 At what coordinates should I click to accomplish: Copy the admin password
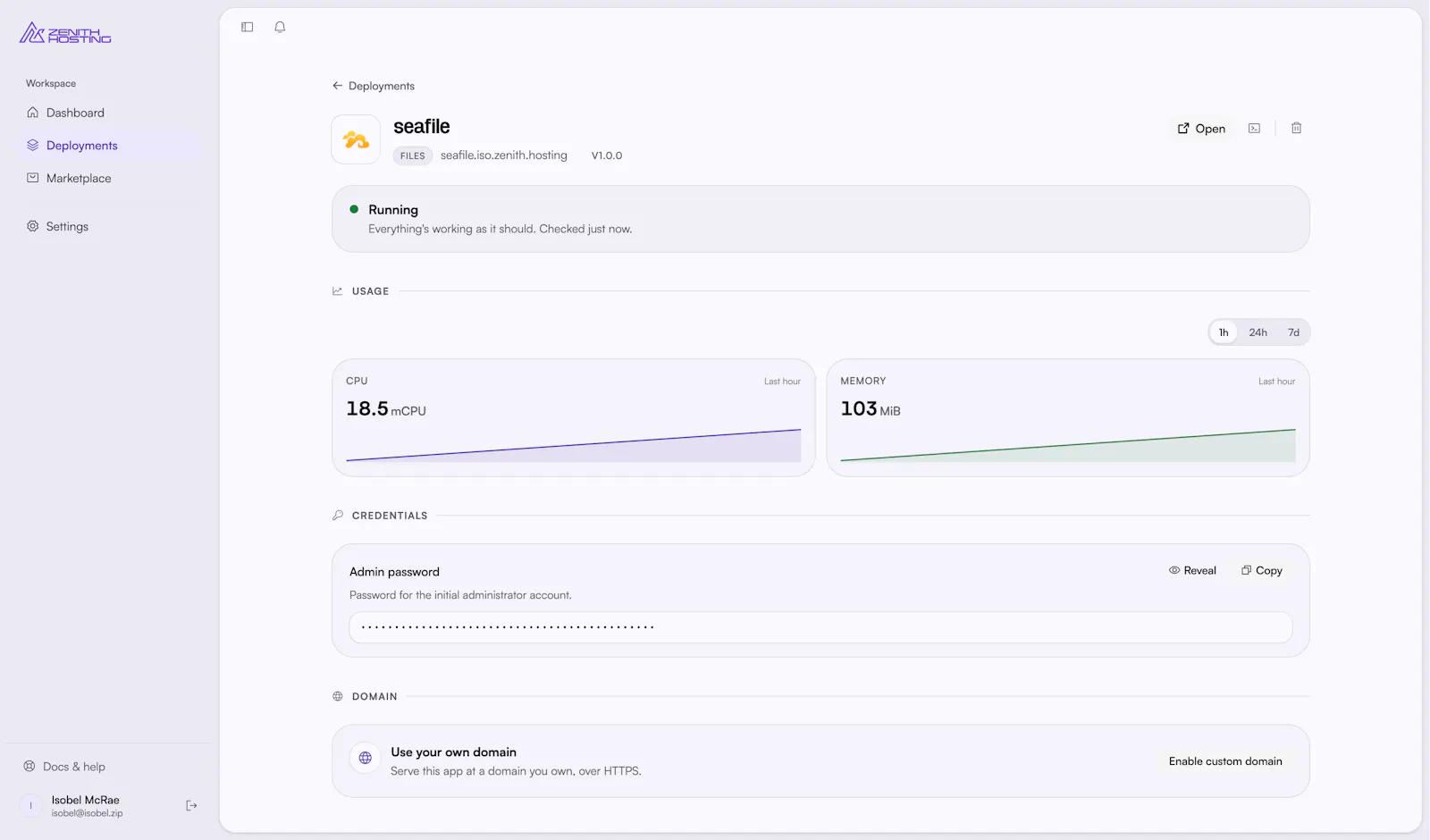1262,570
